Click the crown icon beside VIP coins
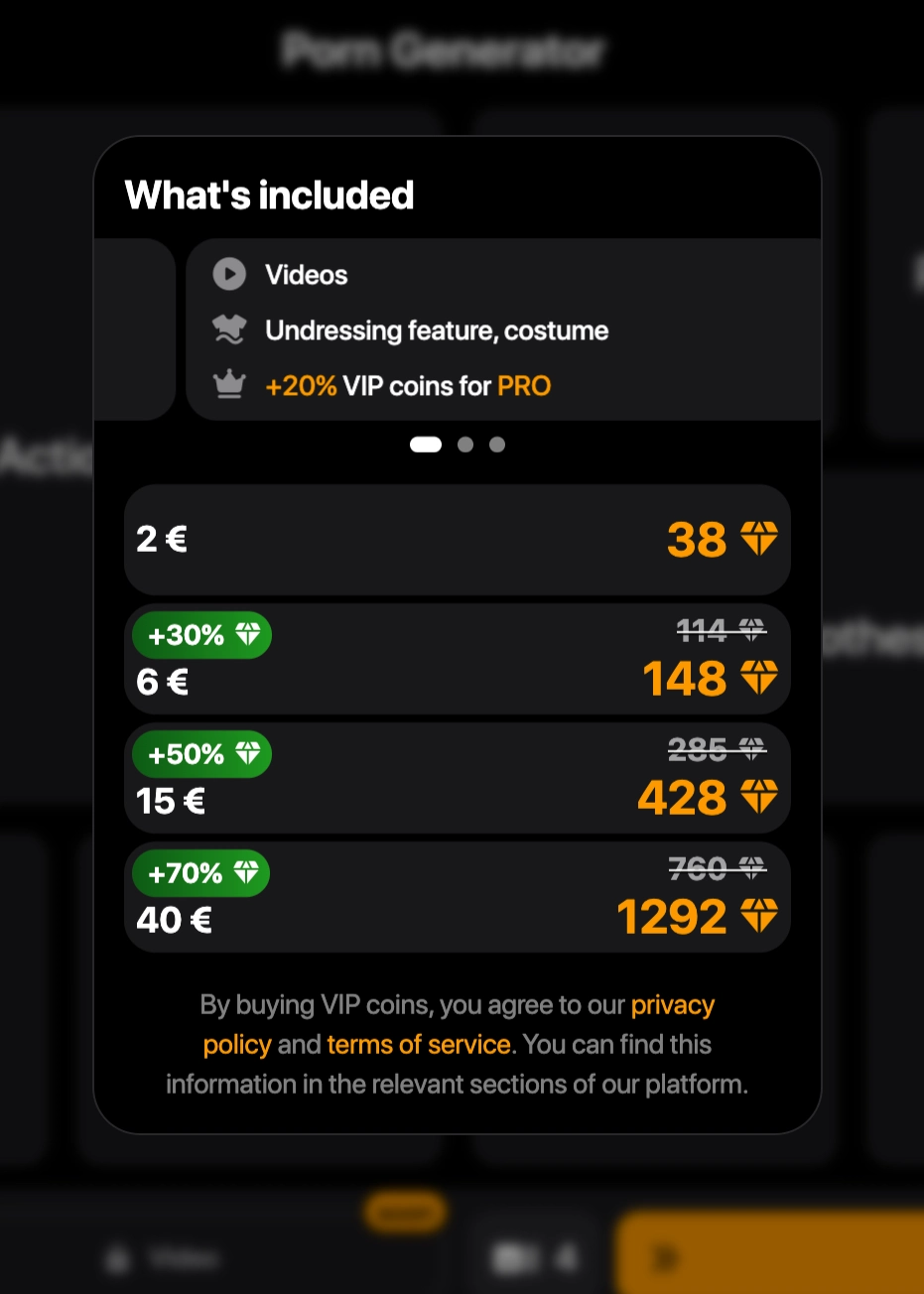This screenshot has width=924, height=1294. pyautogui.click(x=229, y=384)
